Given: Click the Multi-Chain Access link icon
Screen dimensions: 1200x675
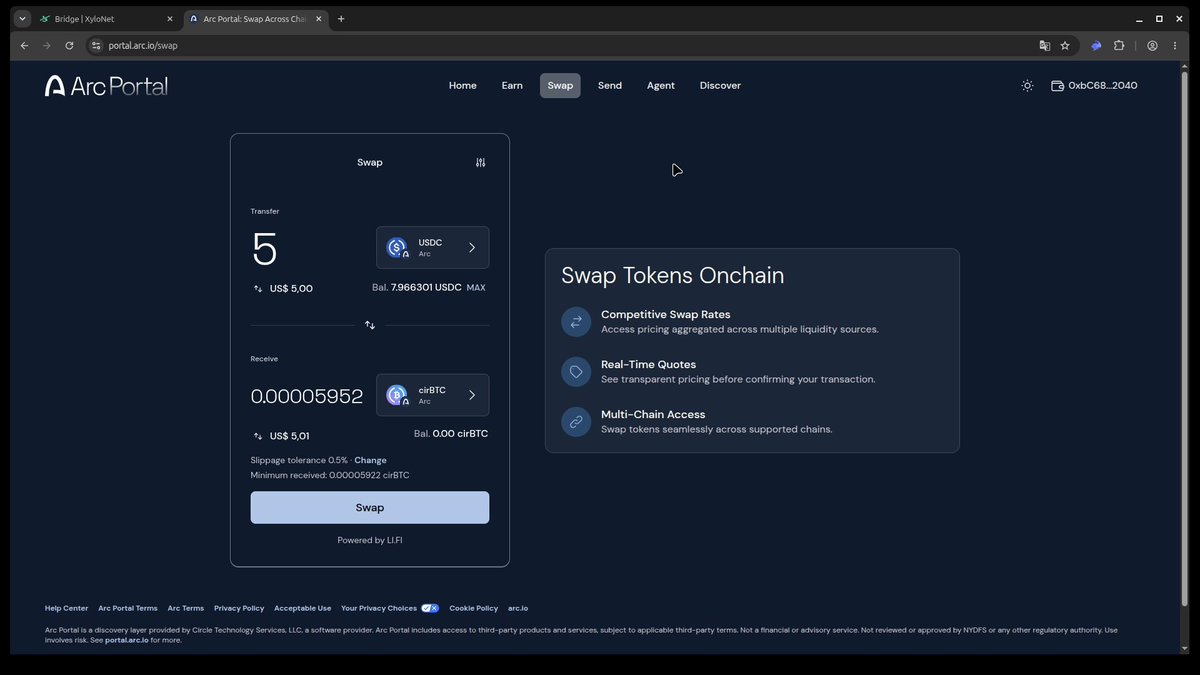Looking at the screenshot, I should tap(576, 422).
